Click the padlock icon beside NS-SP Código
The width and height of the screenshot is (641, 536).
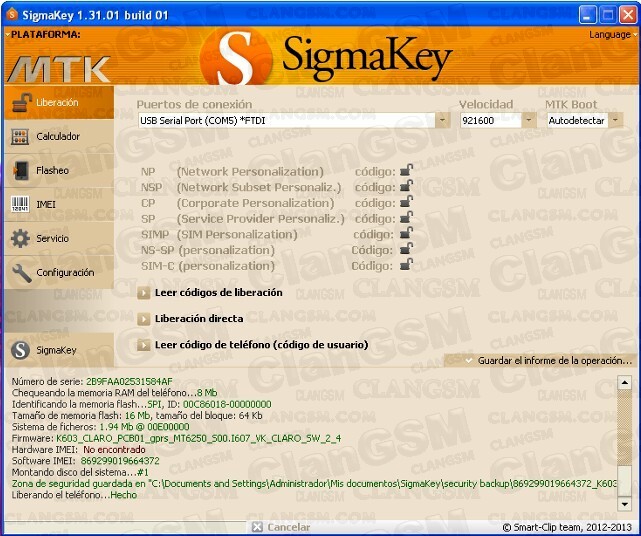pos(406,249)
